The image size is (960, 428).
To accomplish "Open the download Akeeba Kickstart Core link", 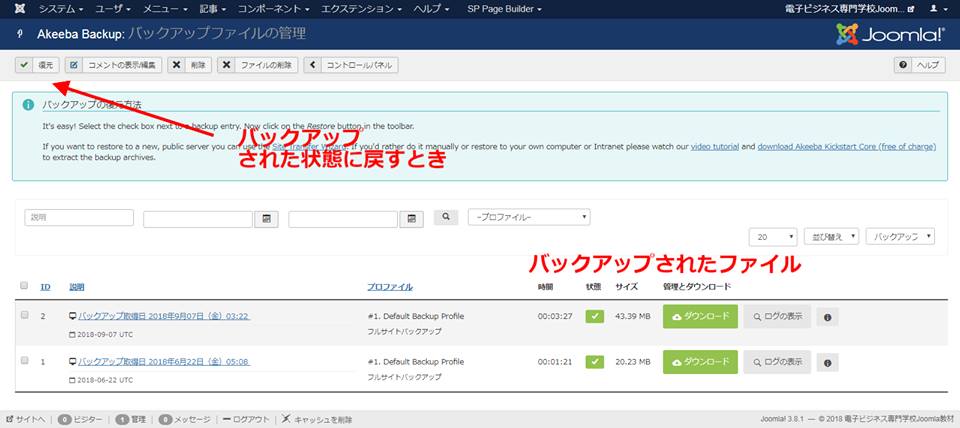I will 847,147.
